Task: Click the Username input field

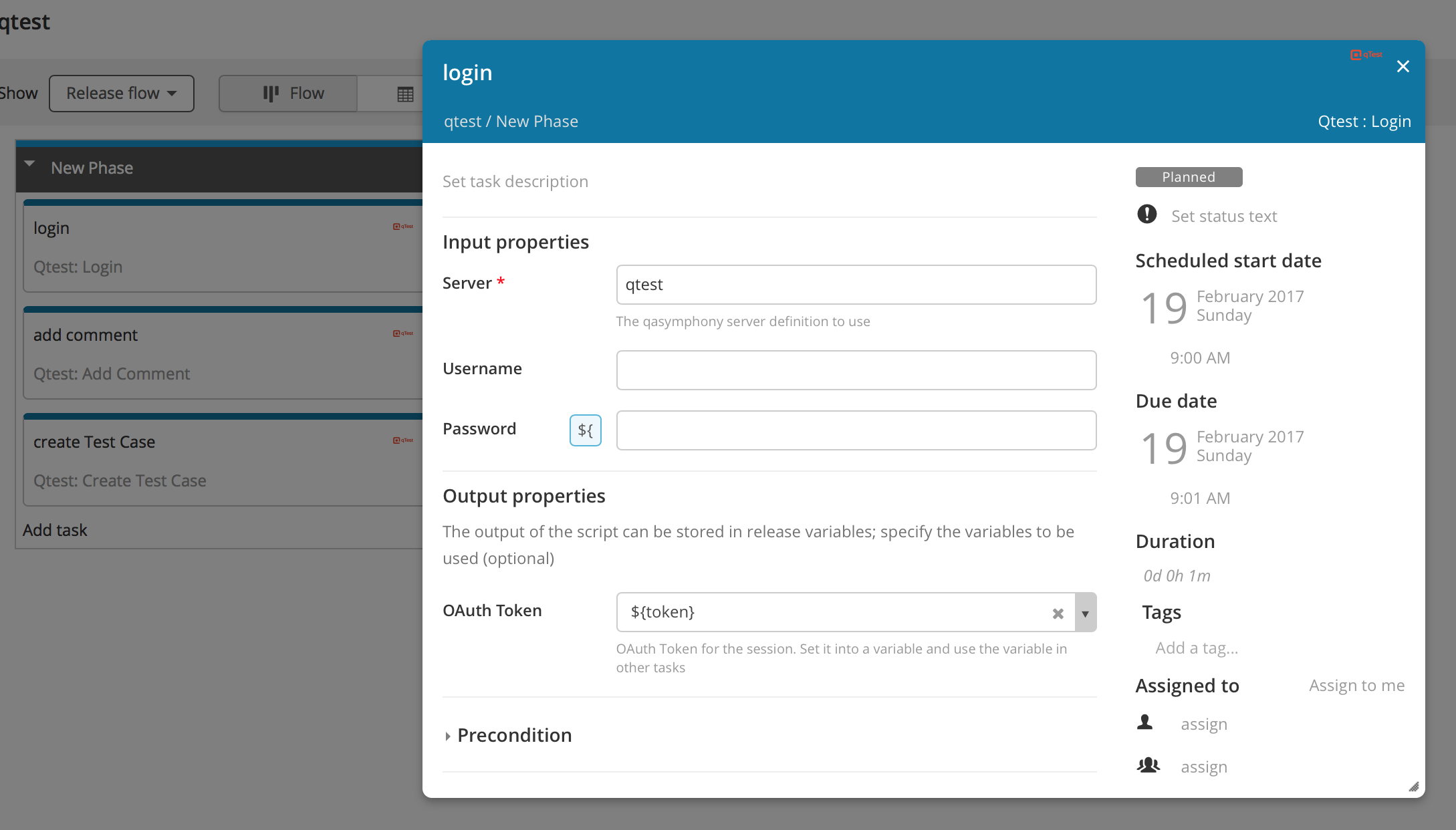Action: (x=856, y=370)
